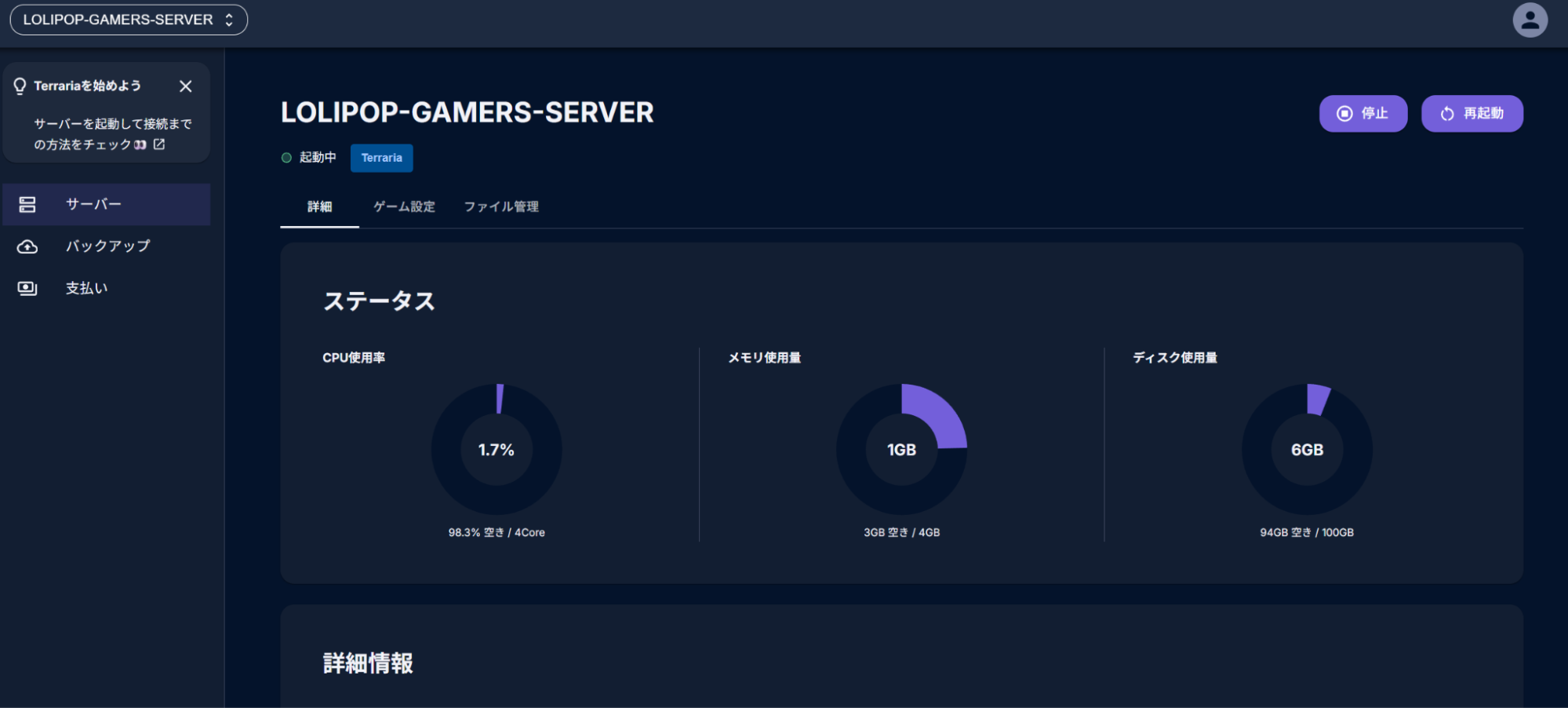Click the stop icon in 停止 button
This screenshot has height=708, width=1568.
pos(1344,114)
